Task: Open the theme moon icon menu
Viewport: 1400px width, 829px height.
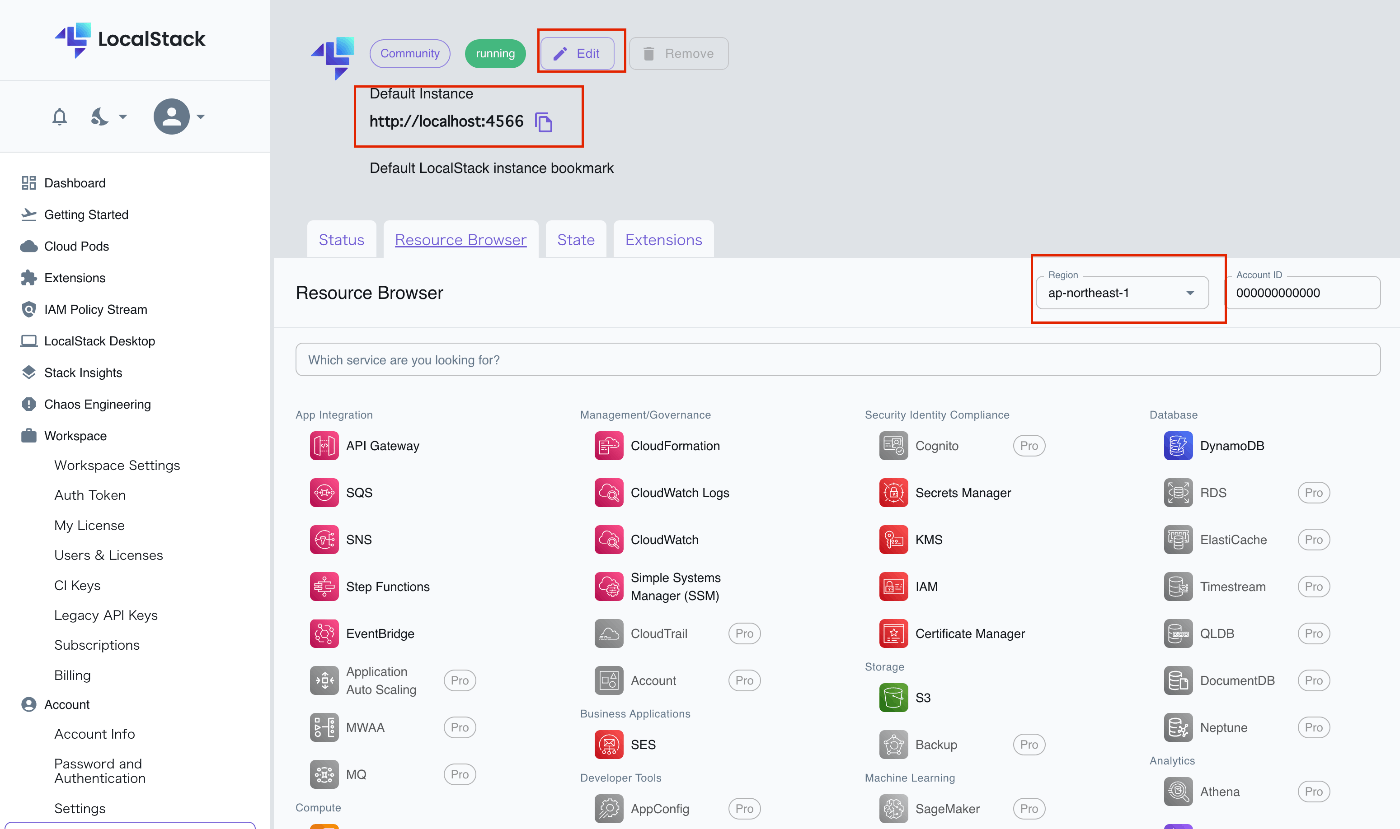Action: [x=108, y=117]
